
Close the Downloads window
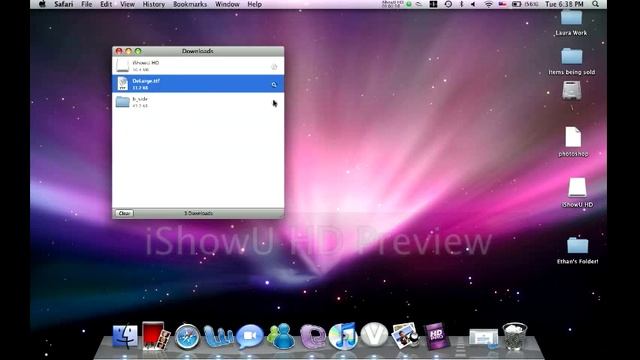pyautogui.click(x=119, y=51)
